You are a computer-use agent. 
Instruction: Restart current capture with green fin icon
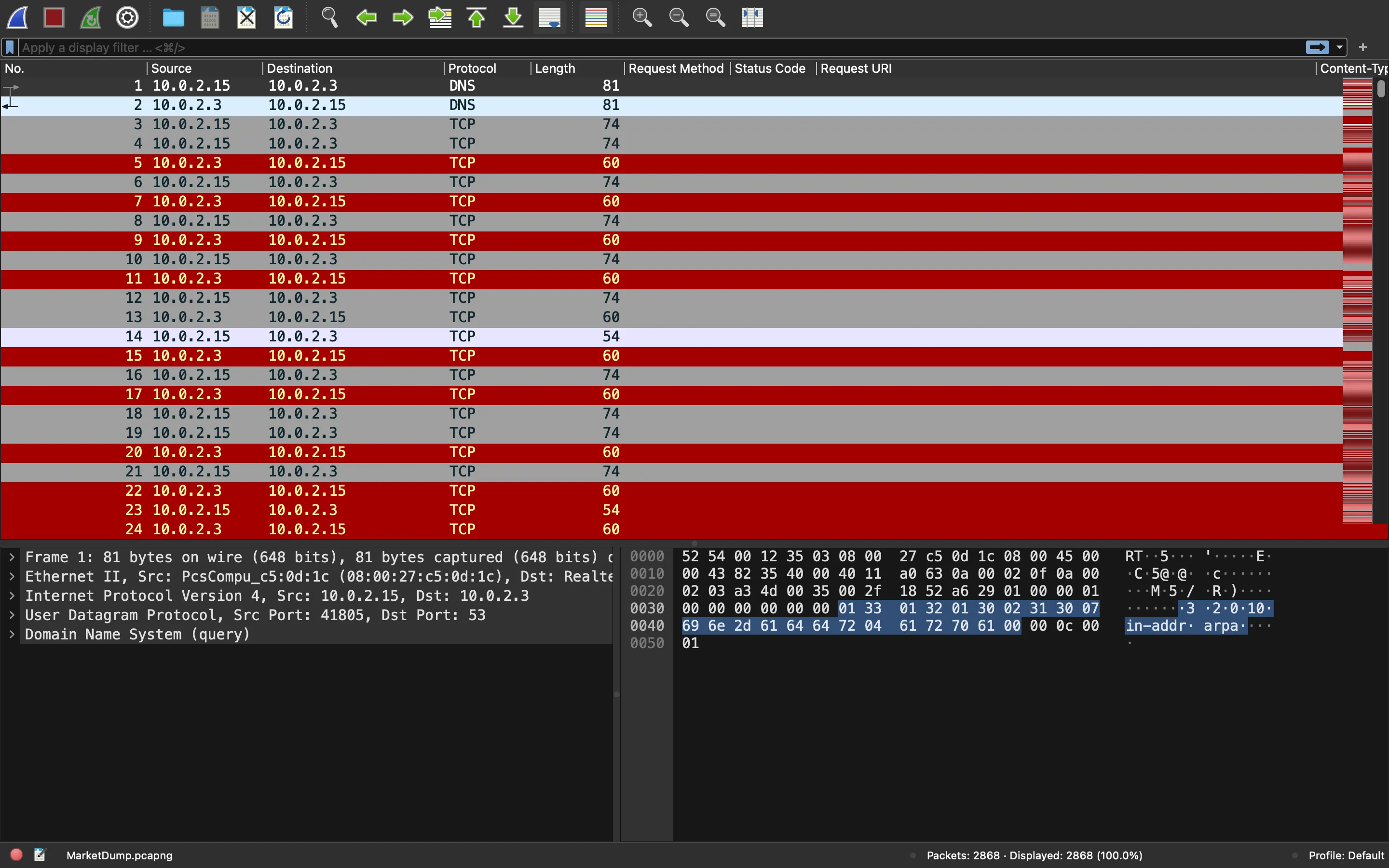[x=91, y=17]
